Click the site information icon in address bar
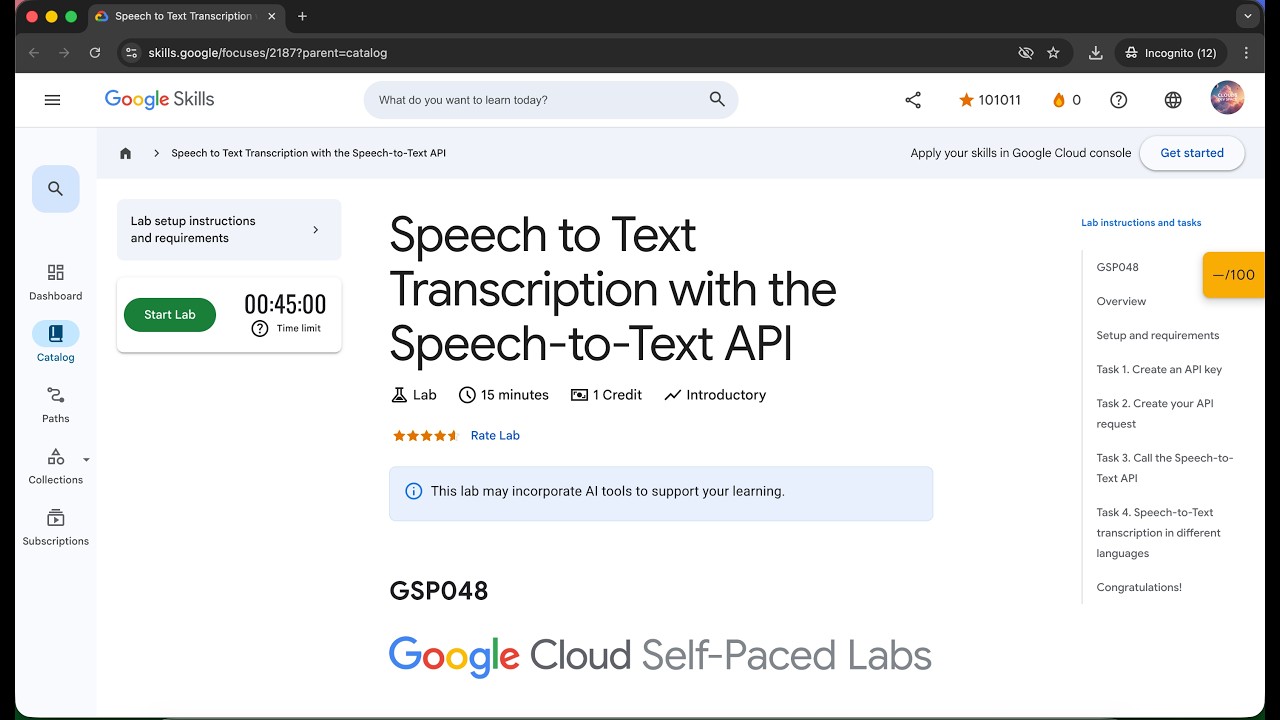Screen dimensions: 1280x720 [131, 53]
